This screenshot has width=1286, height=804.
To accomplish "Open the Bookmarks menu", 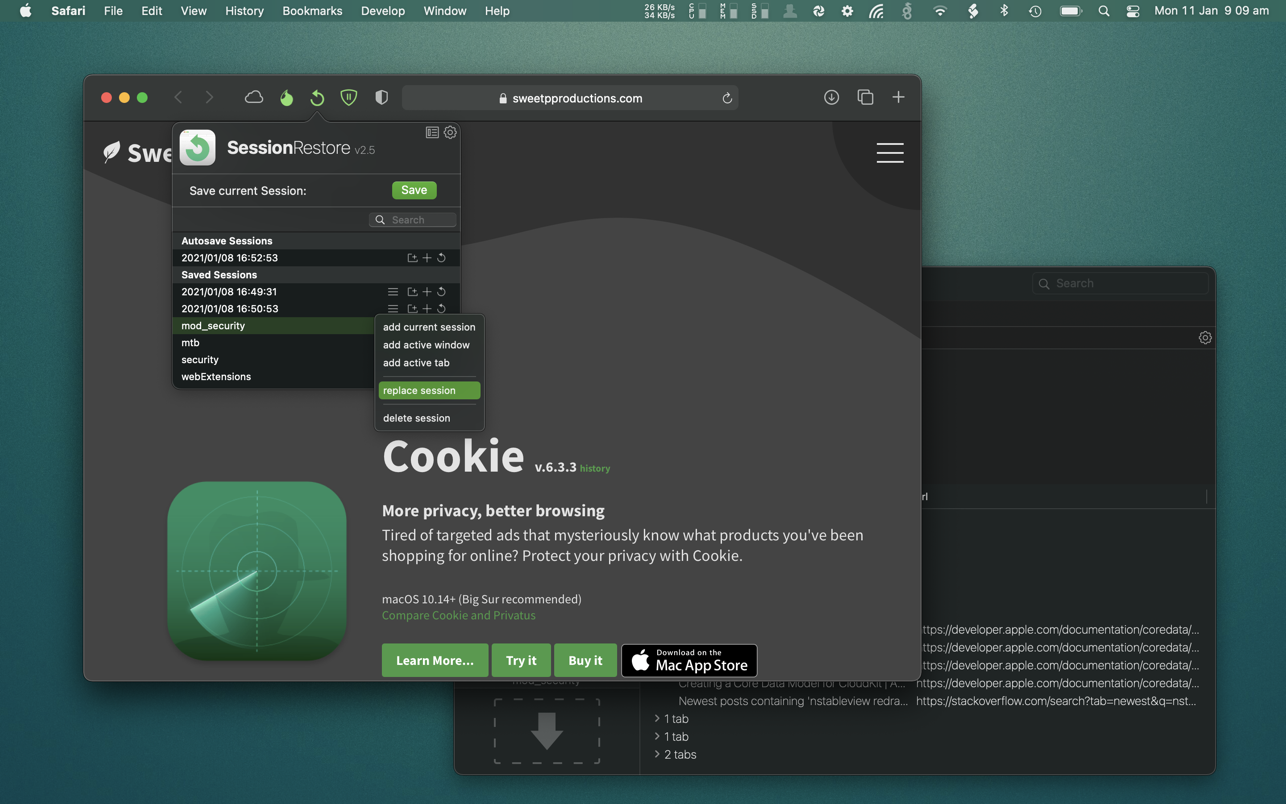I will click(x=312, y=11).
